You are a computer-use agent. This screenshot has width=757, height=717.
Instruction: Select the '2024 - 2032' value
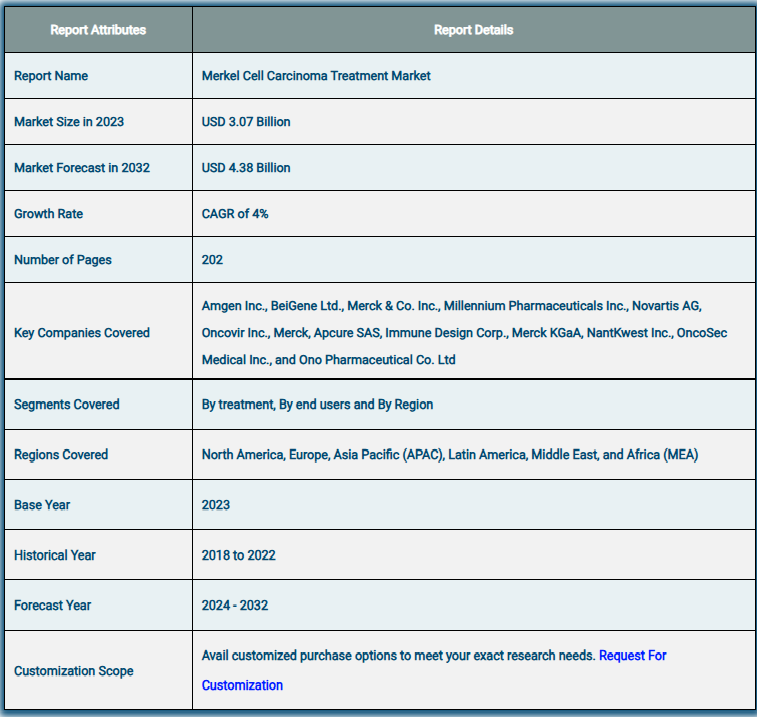[235, 605]
